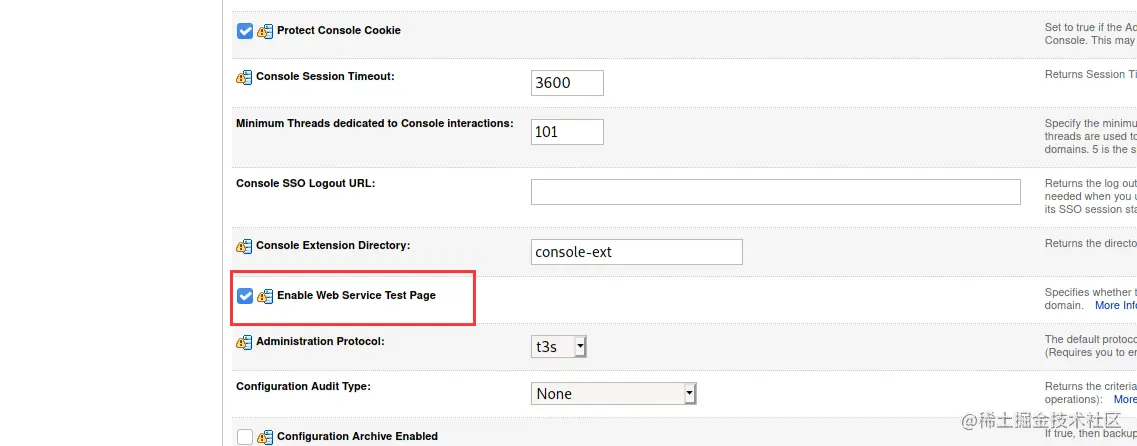Focus the Console SSO Logout URL field
This screenshot has width=1137, height=446.
pyautogui.click(x=776, y=192)
